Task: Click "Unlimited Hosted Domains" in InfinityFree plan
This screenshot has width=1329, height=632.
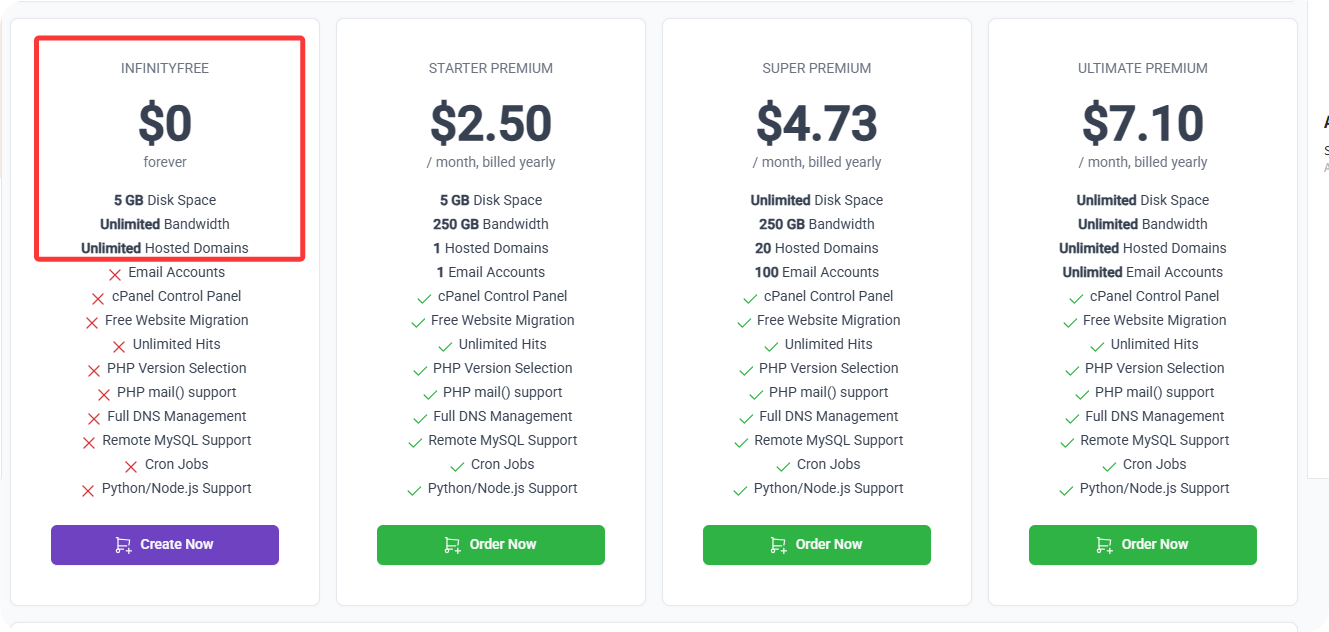Action: pos(165,248)
